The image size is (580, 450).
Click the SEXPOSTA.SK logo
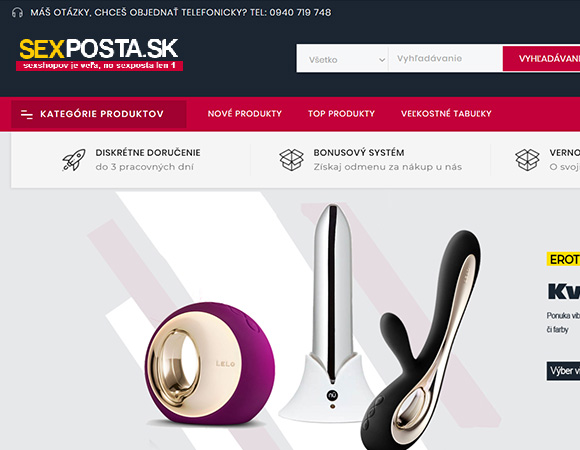(99, 54)
